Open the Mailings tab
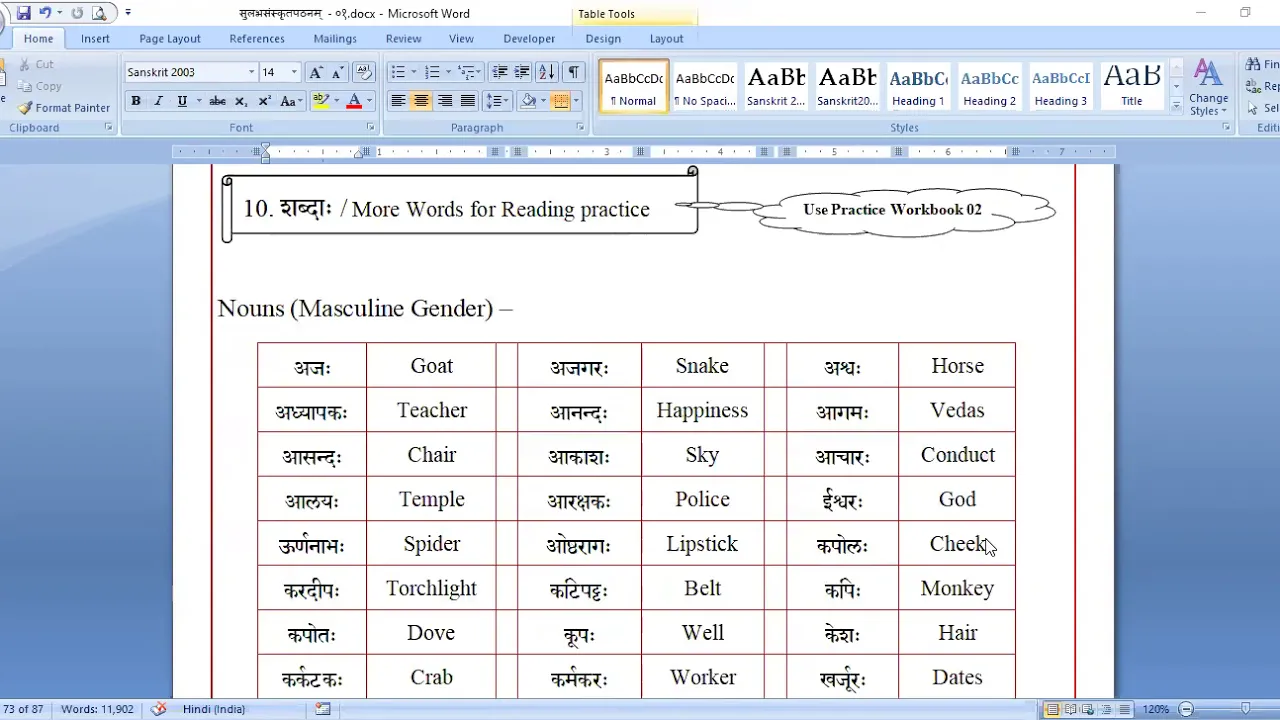 (335, 39)
